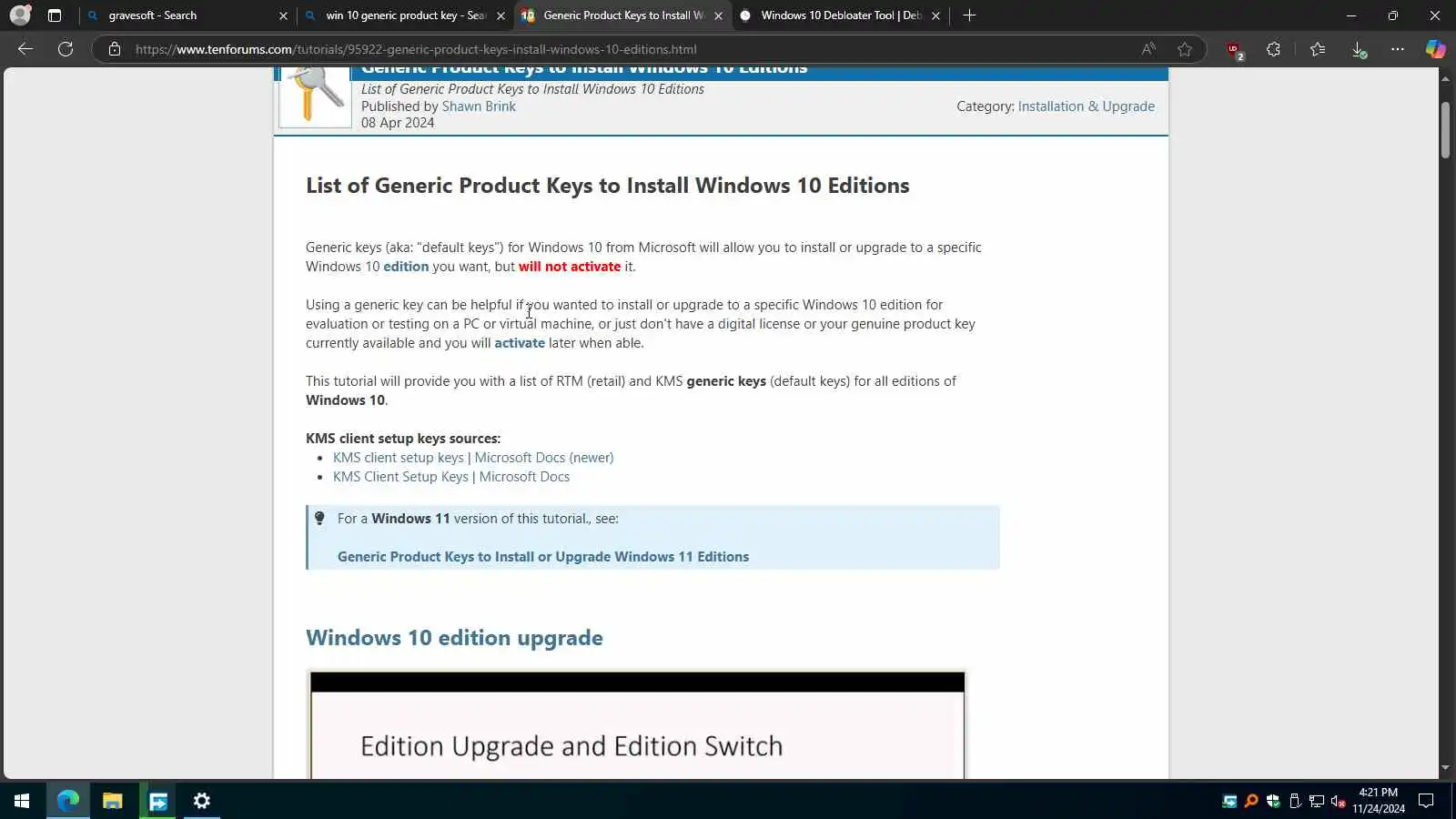The image size is (1456, 819).
Task: Activate the Read aloud icon in address bar
Action: coord(1148,49)
